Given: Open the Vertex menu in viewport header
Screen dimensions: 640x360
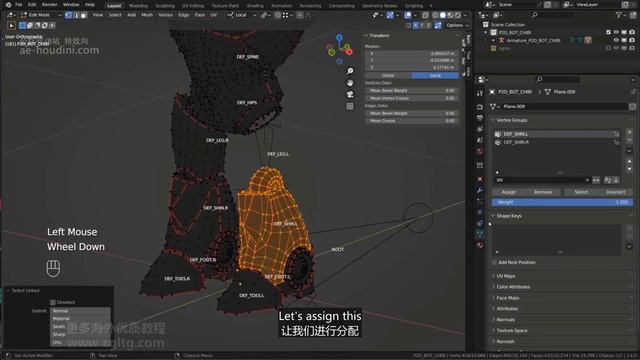Looking at the screenshot, I should coord(165,15).
